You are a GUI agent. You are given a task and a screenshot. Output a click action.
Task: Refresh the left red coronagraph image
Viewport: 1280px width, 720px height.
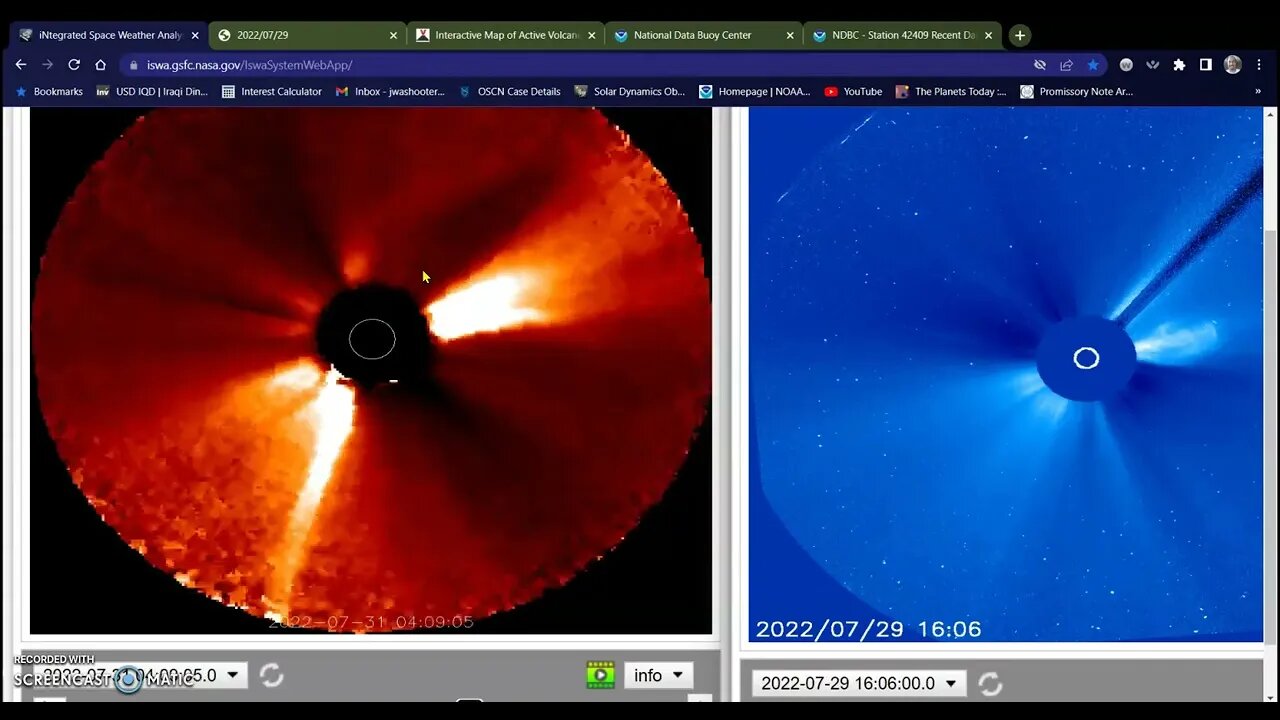(271, 675)
